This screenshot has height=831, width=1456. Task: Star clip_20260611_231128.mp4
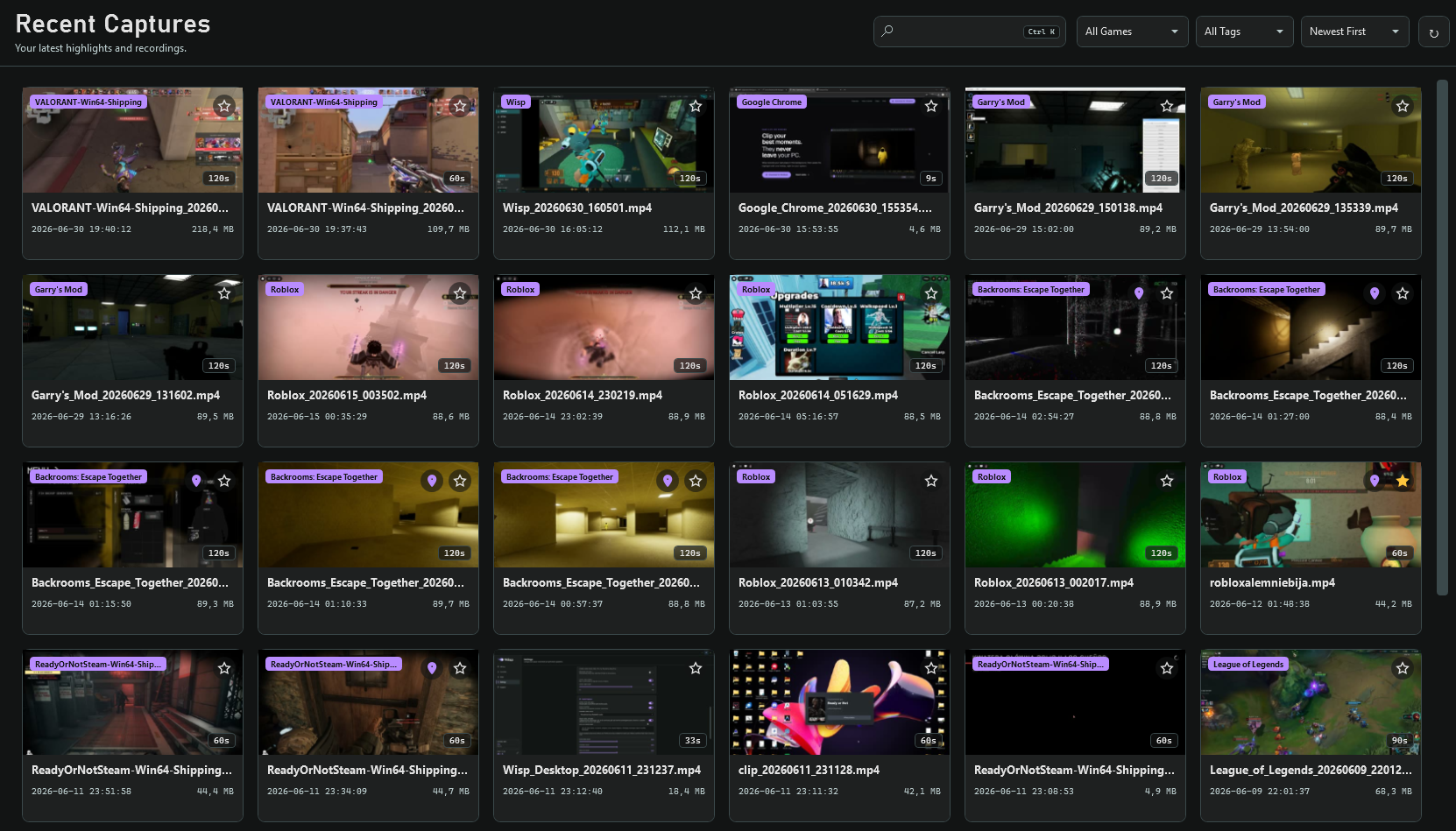(931, 668)
